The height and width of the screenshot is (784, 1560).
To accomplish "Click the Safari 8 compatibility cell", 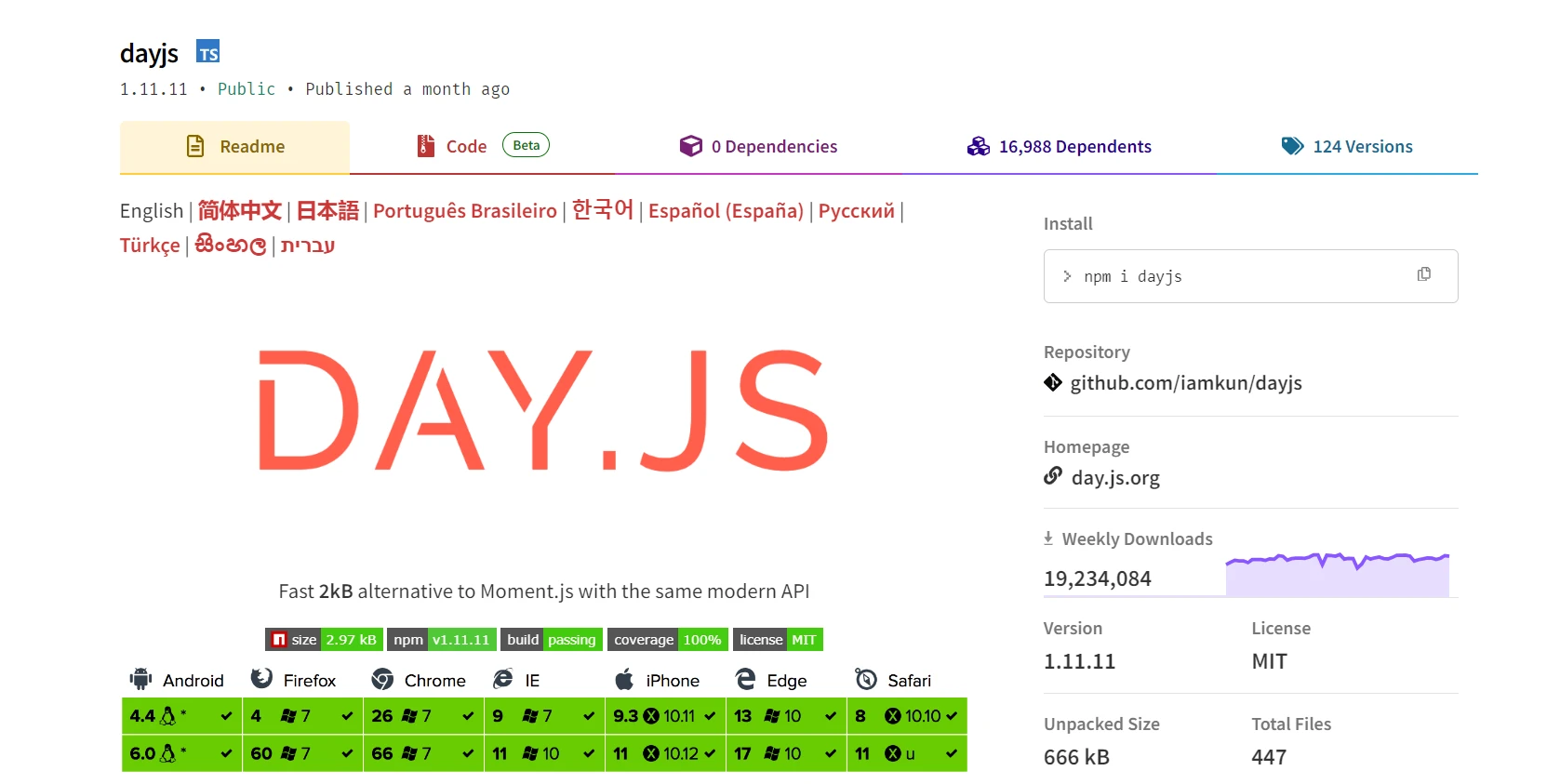I will (x=907, y=716).
